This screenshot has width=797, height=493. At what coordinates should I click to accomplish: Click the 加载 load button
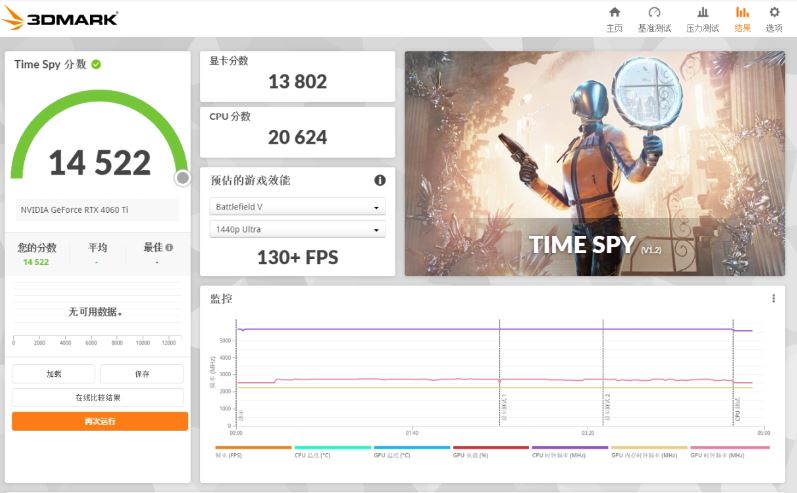pos(54,373)
